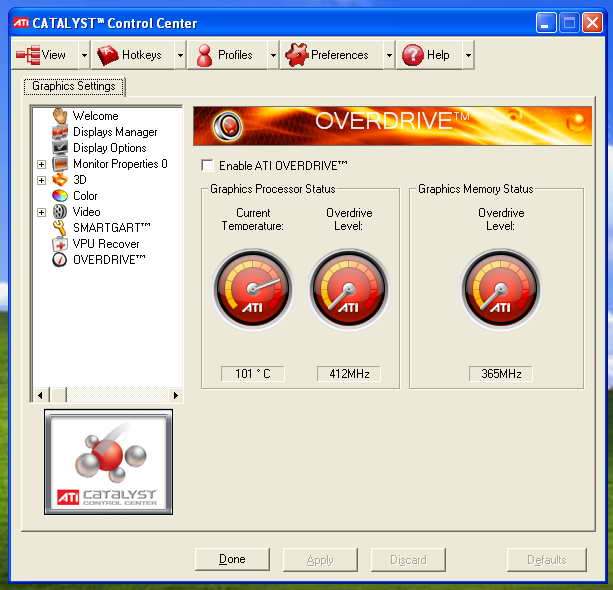This screenshot has height=590, width=613.
Task: Click the 101 °C temperature readout
Action: [x=253, y=373]
